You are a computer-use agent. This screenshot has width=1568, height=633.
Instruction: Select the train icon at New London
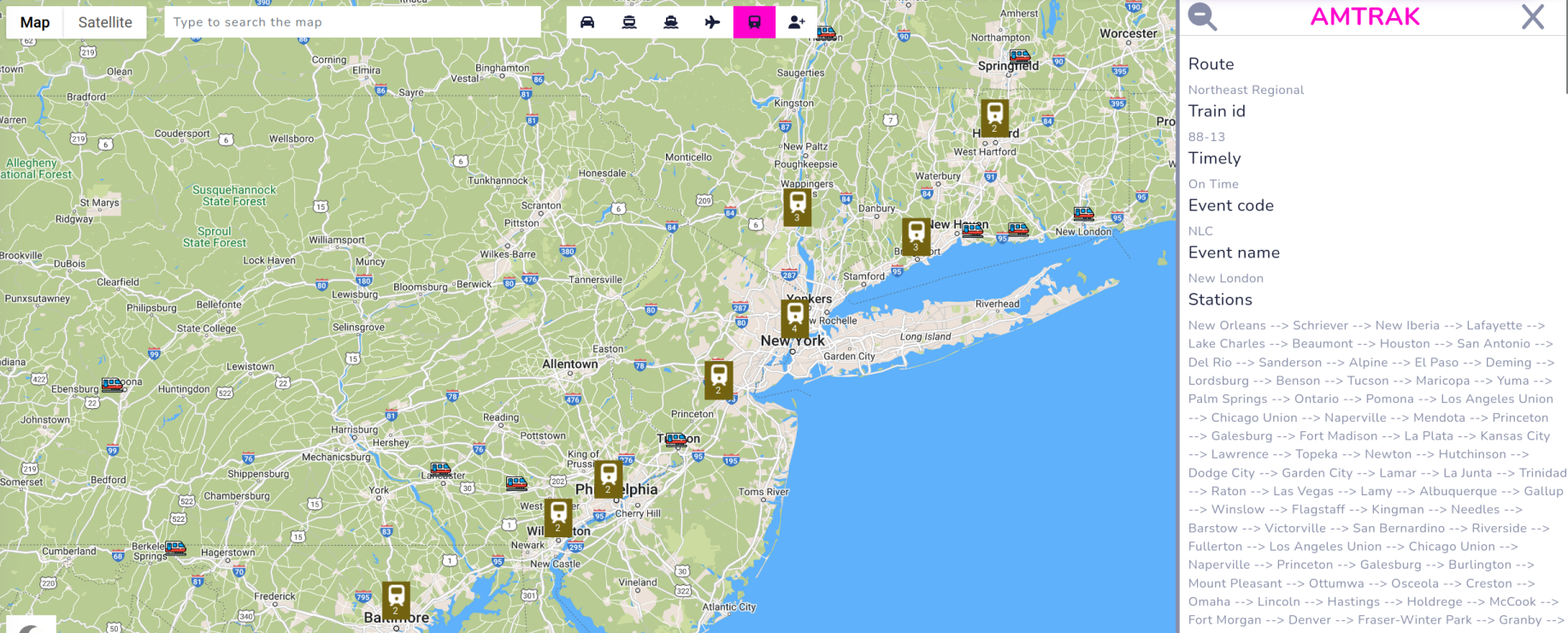[1083, 214]
